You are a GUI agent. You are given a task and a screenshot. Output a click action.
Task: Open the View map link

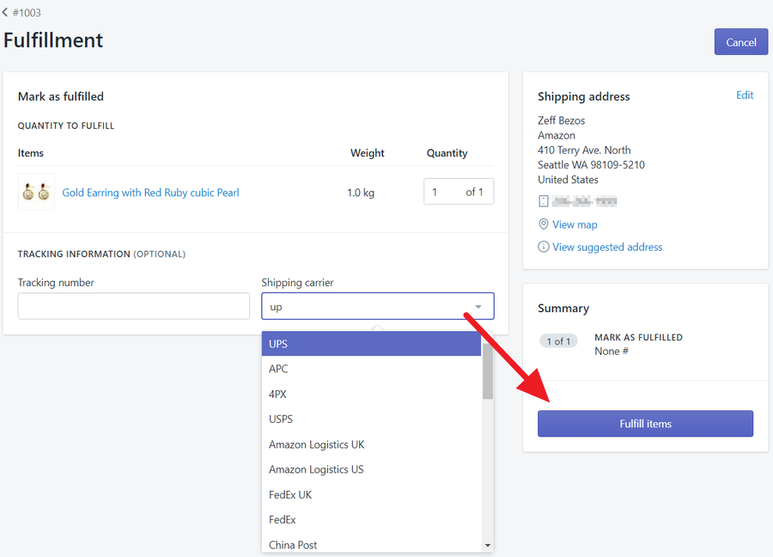tap(574, 225)
